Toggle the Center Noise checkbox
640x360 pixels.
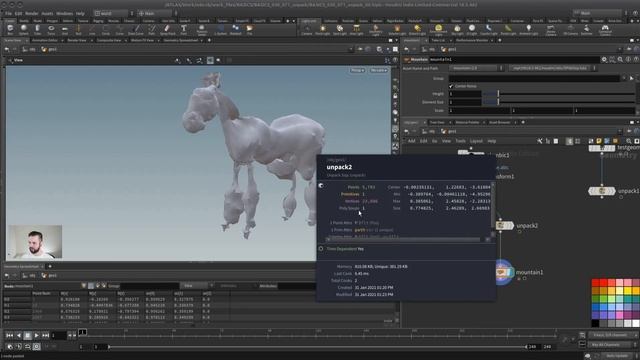[451, 86]
